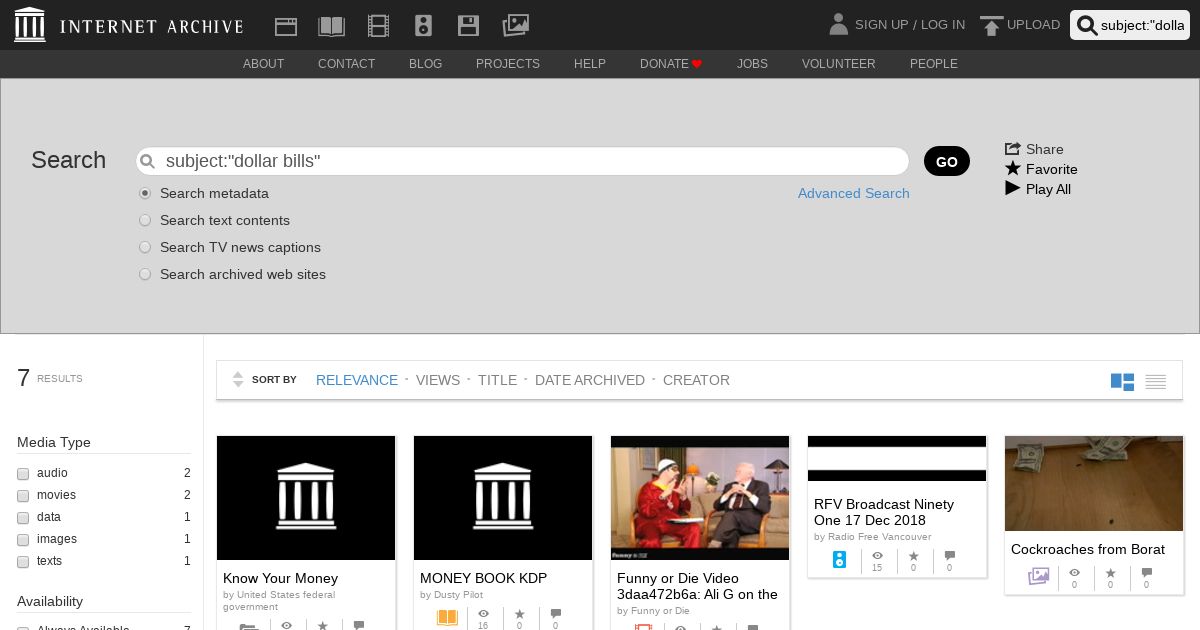Toggle the sort direction arrows

[238, 380]
